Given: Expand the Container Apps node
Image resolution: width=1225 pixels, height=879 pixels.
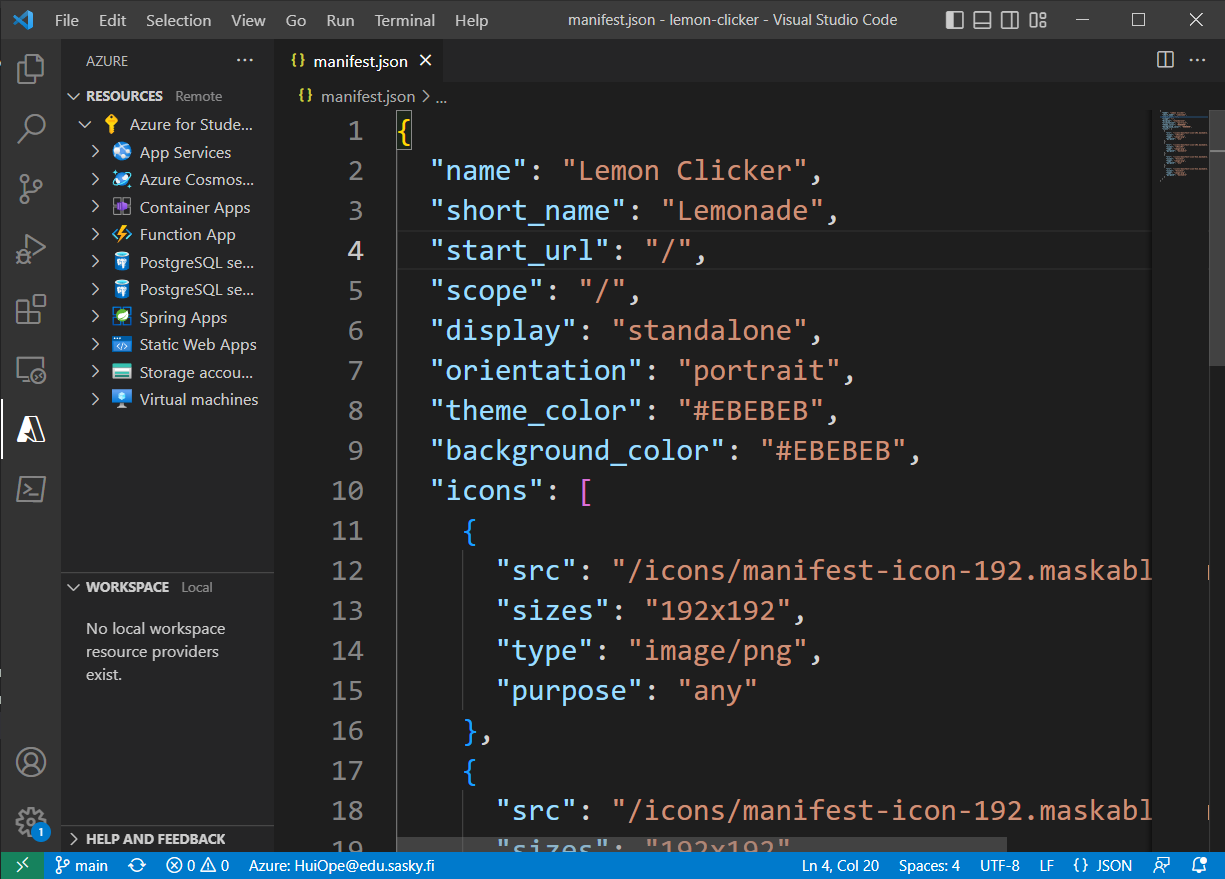Looking at the screenshot, I should pos(95,207).
